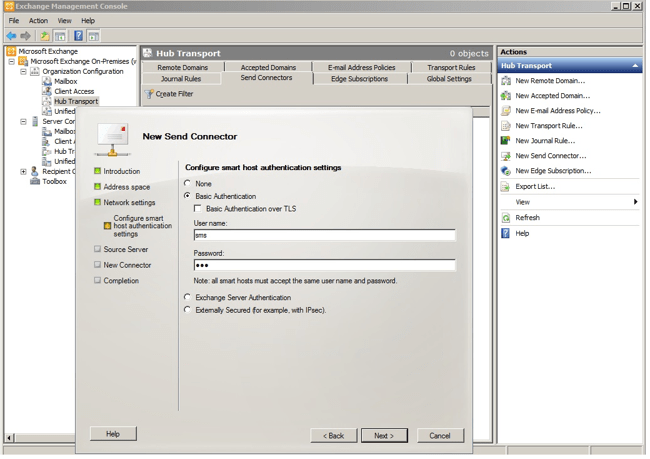The image size is (650, 459).
Task: Switch to the Accepted Domains tab
Action: (269, 68)
